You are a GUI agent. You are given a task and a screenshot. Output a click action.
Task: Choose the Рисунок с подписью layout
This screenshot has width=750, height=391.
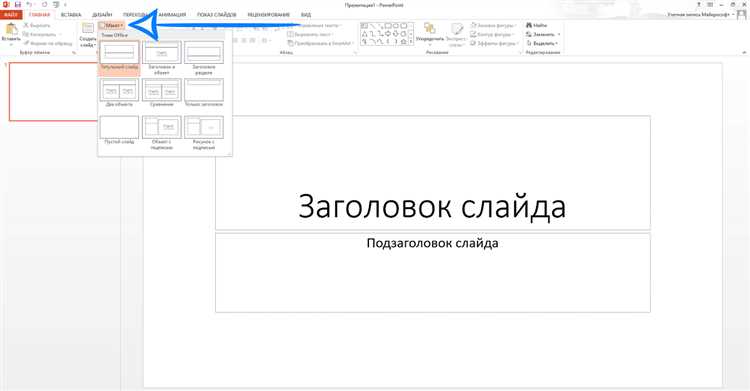204,133
